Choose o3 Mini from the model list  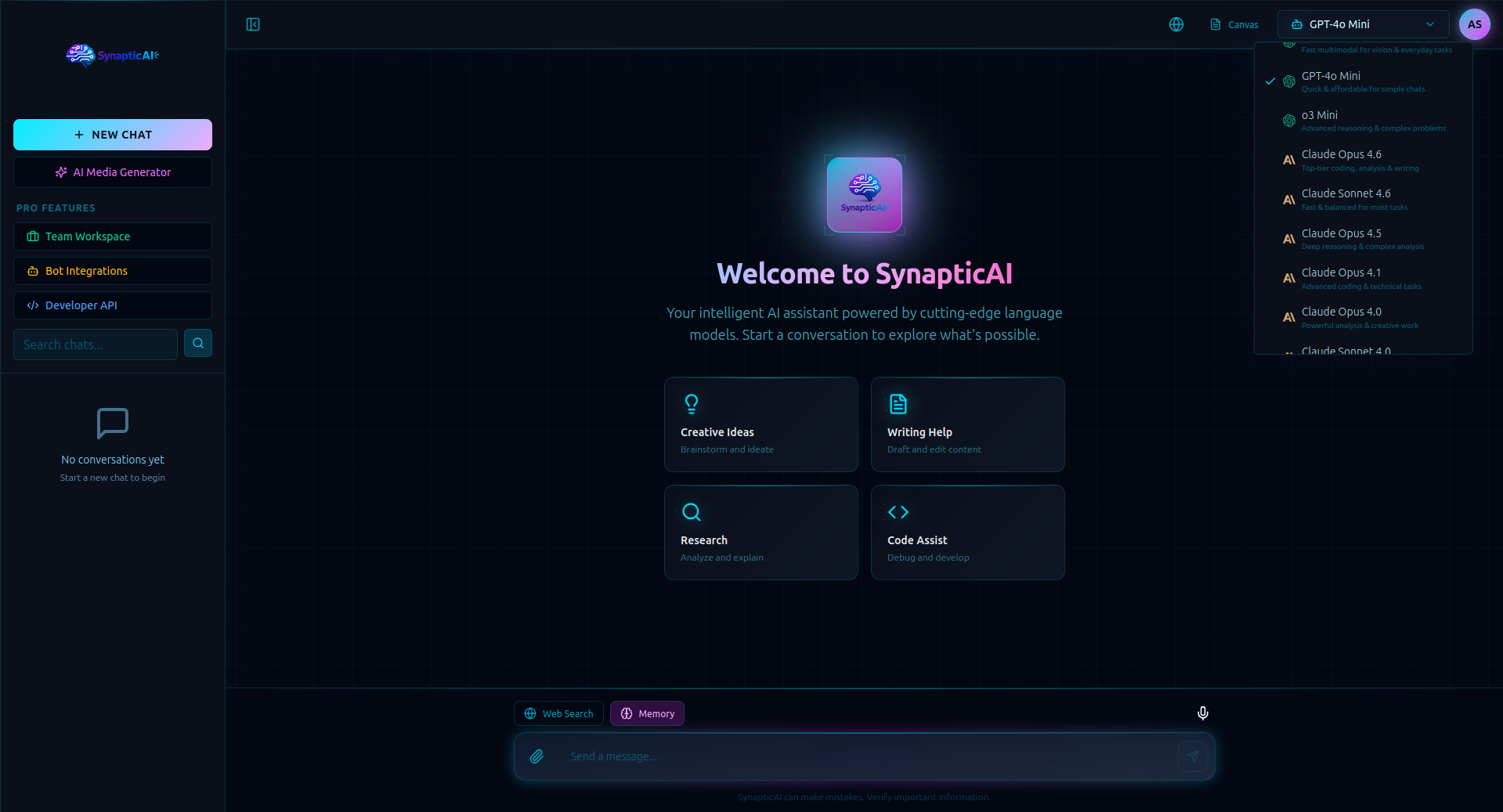pos(1361,120)
